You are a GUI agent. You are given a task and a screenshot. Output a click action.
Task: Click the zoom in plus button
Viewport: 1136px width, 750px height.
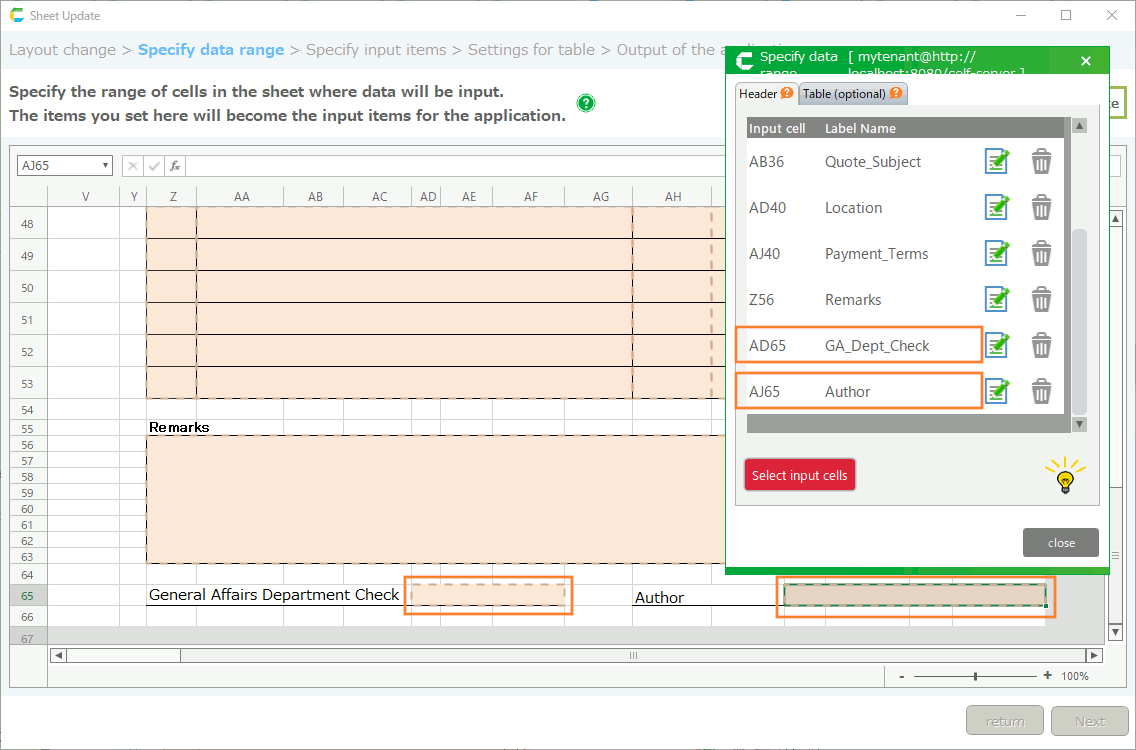(1047, 676)
